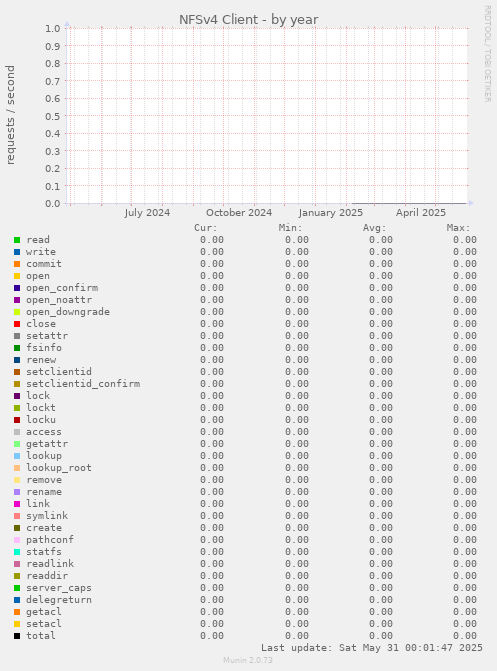The height and width of the screenshot is (671, 497).
Task: Click the July 2024 axis label
Action: (147, 213)
